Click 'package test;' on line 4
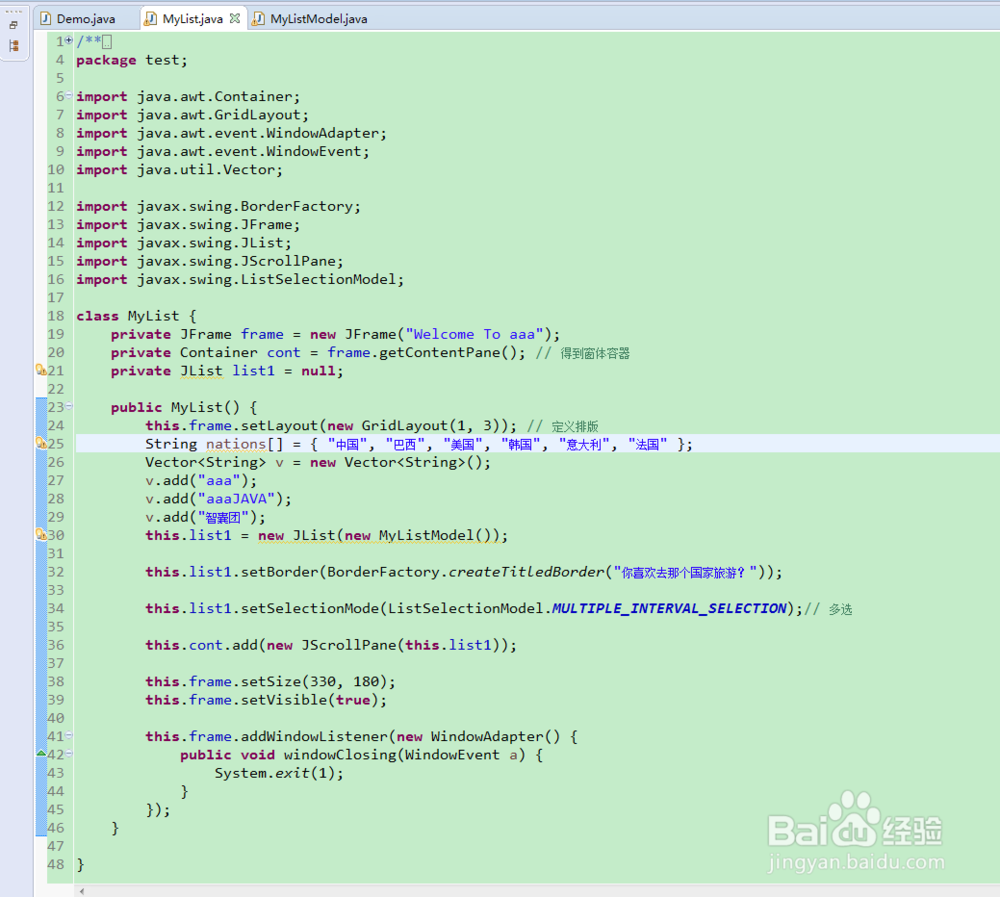The width and height of the screenshot is (1000, 897). [132, 60]
